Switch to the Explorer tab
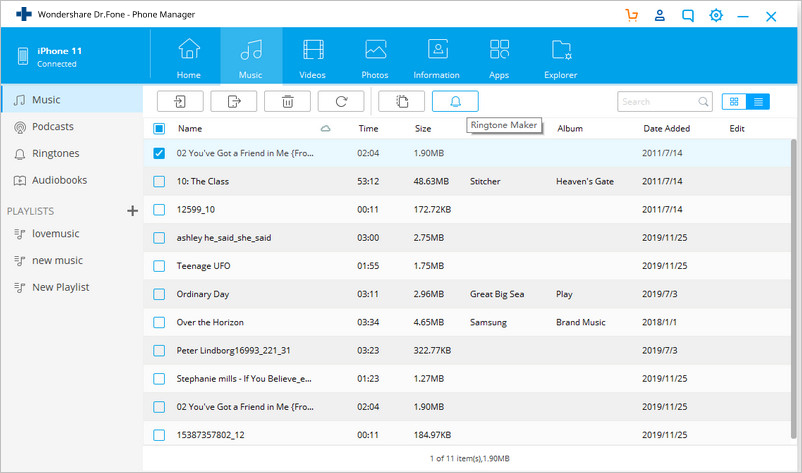 click(x=561, y=58)
